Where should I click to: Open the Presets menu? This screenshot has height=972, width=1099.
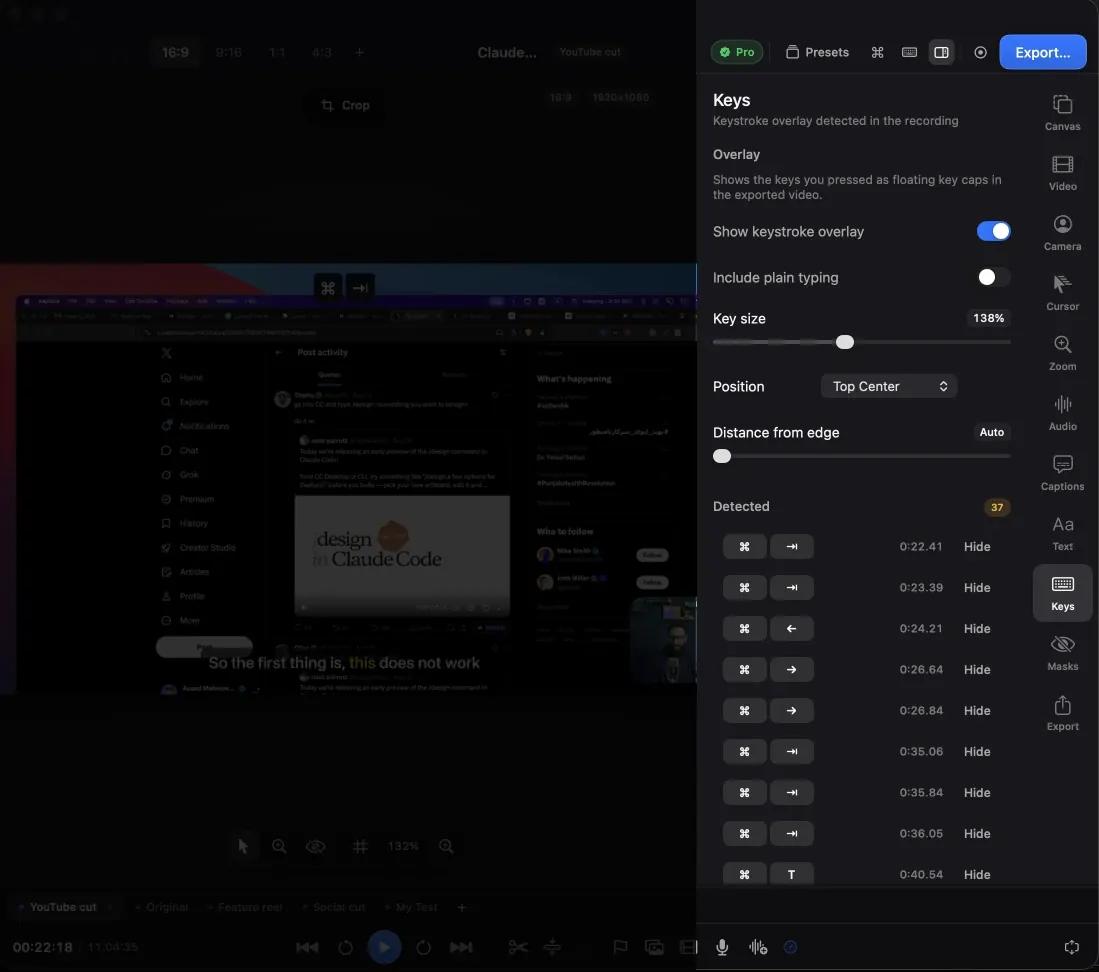[817, 52]
